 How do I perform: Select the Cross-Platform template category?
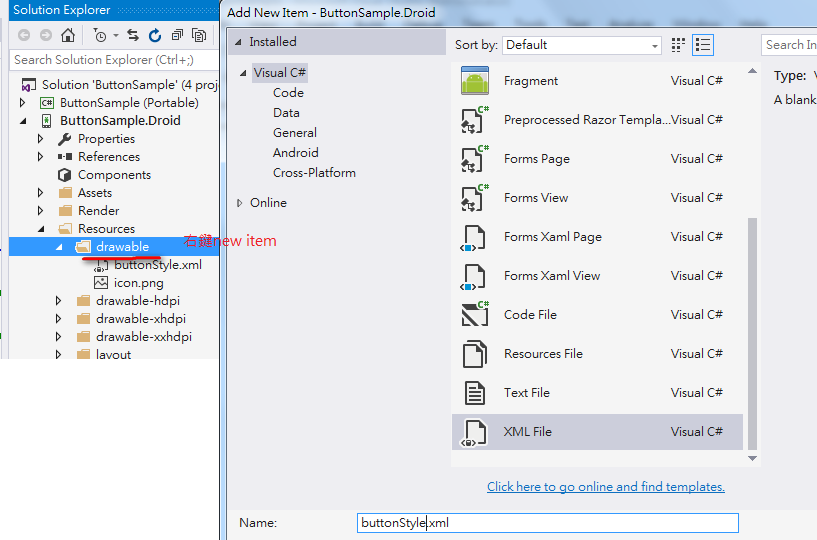point(314,173)
